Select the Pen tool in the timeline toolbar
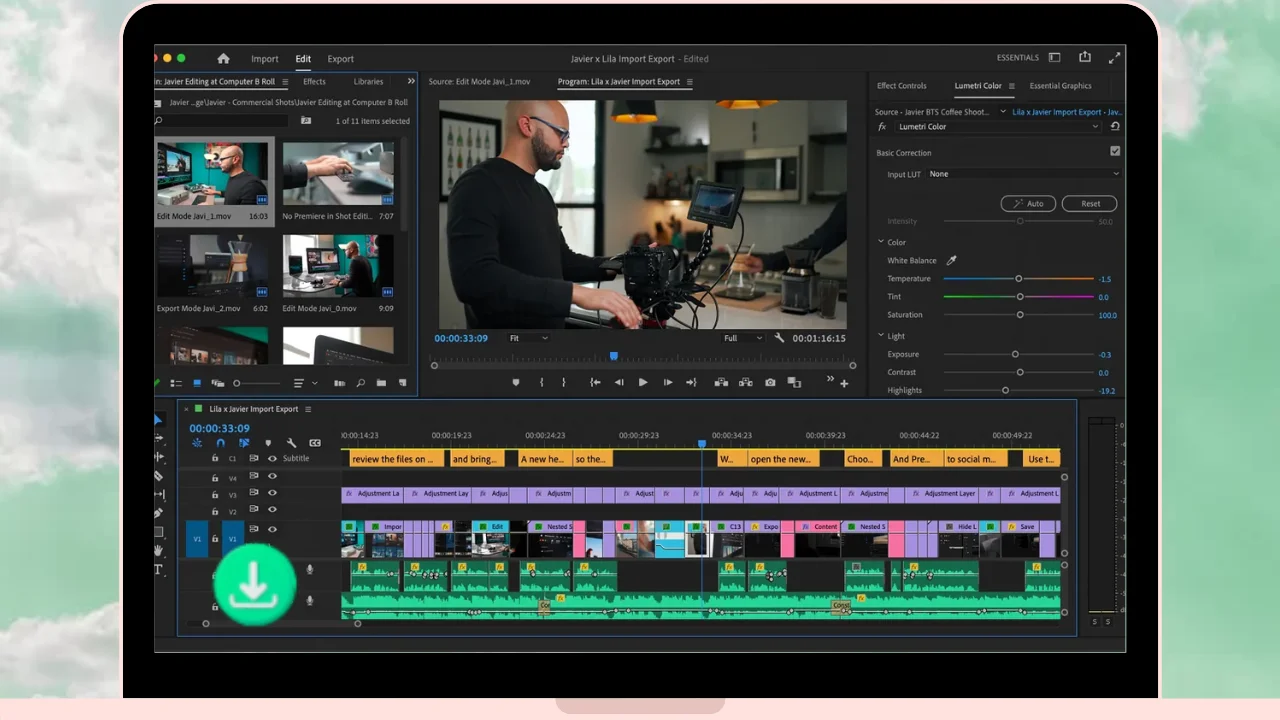The height and width of the screenshot is (720, 1280). 158,513
